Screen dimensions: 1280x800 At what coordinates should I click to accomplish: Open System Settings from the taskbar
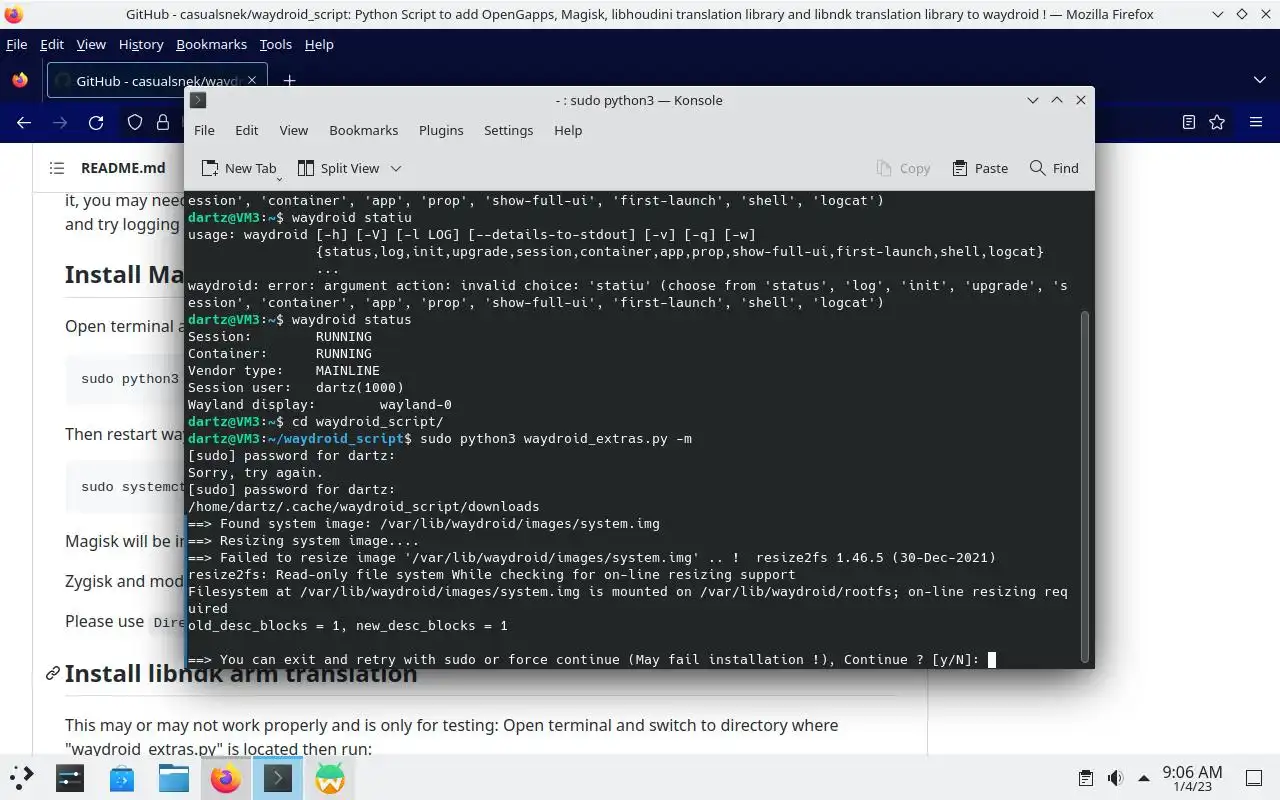click(x=70, y=778)
